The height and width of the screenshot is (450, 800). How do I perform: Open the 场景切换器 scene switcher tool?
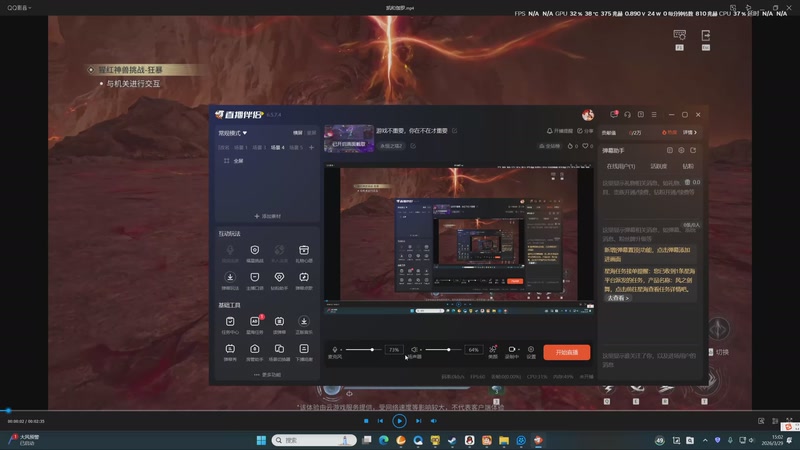(279, 349)
